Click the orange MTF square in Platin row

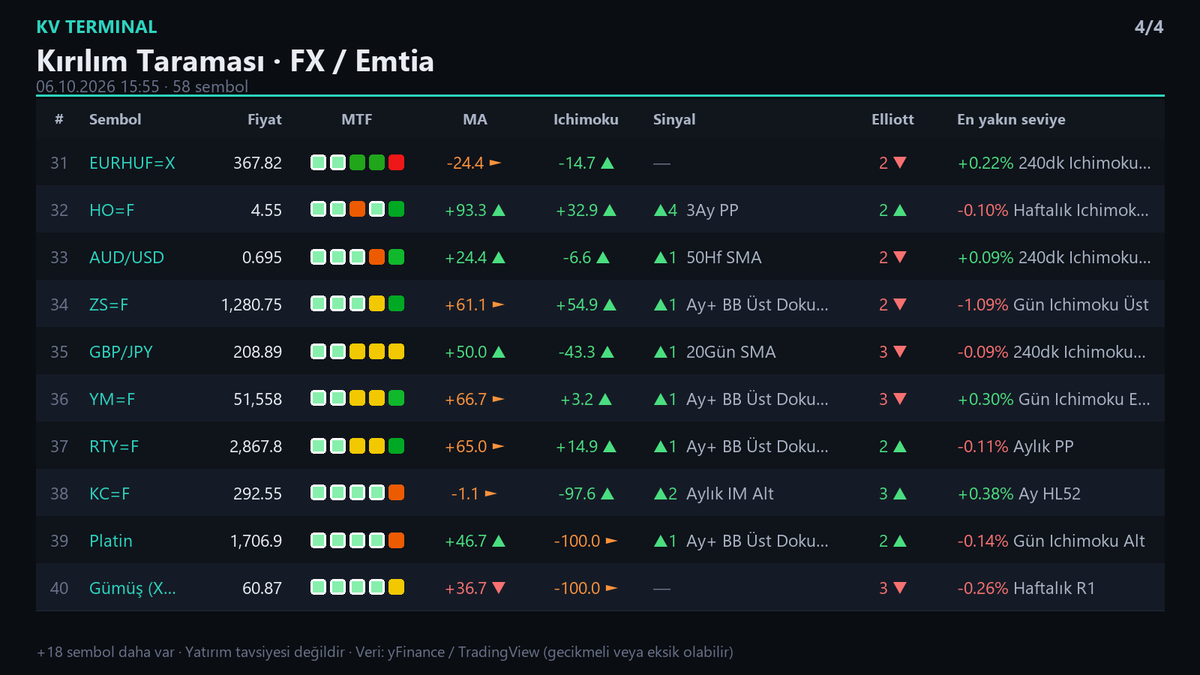(396, 541)
